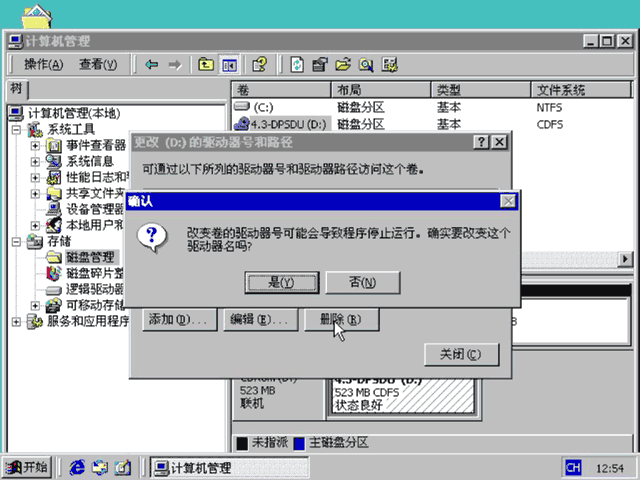Open the properties toolbar icon
Screen dimensions: 640x480
320,64
